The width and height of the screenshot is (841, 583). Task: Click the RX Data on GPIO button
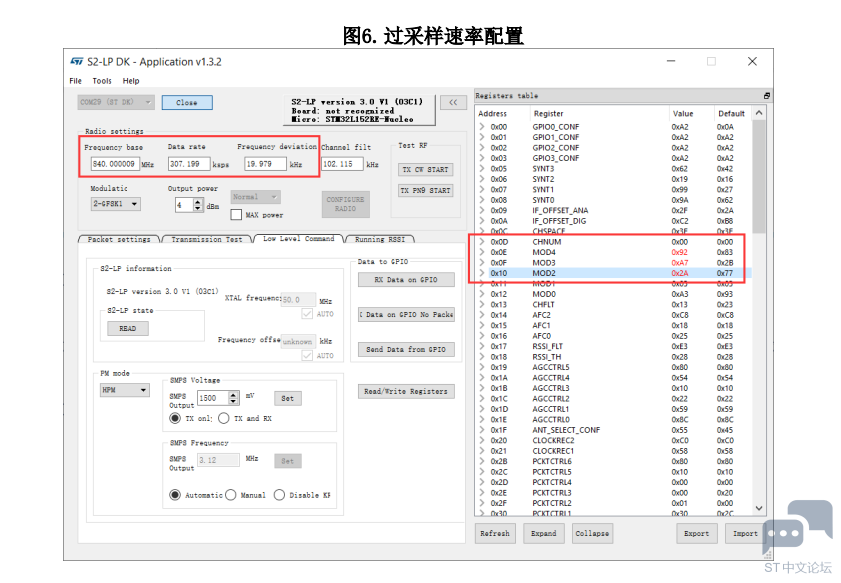[x=406, y=280]
